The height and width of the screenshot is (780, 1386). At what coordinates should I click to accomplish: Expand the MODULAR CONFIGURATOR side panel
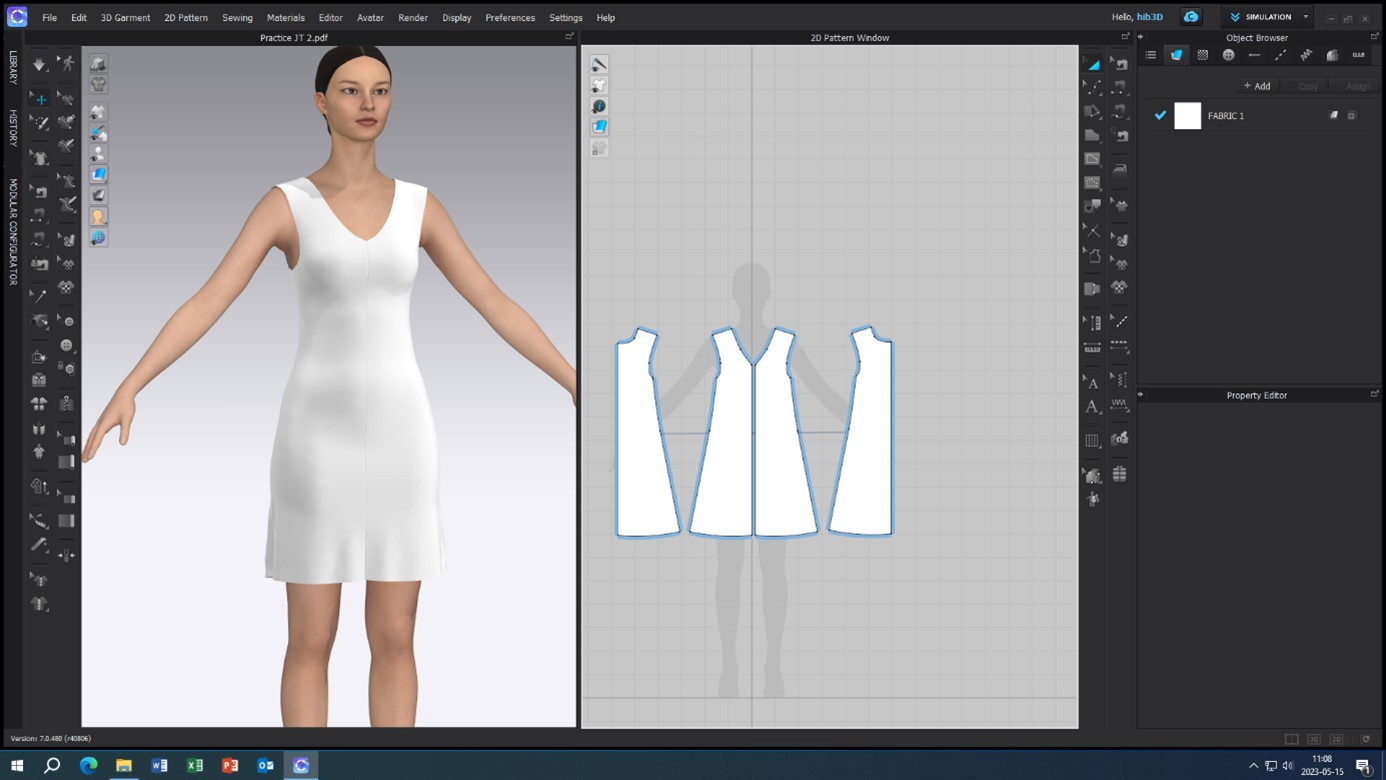click(13, 232)
